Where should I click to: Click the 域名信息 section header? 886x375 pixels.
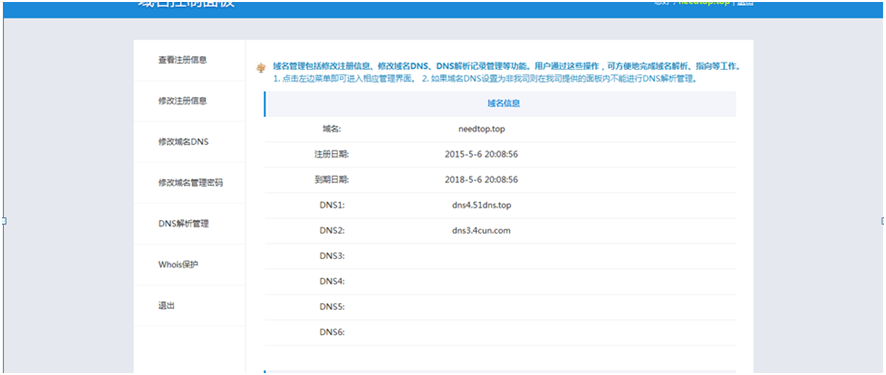coord(500,104)
